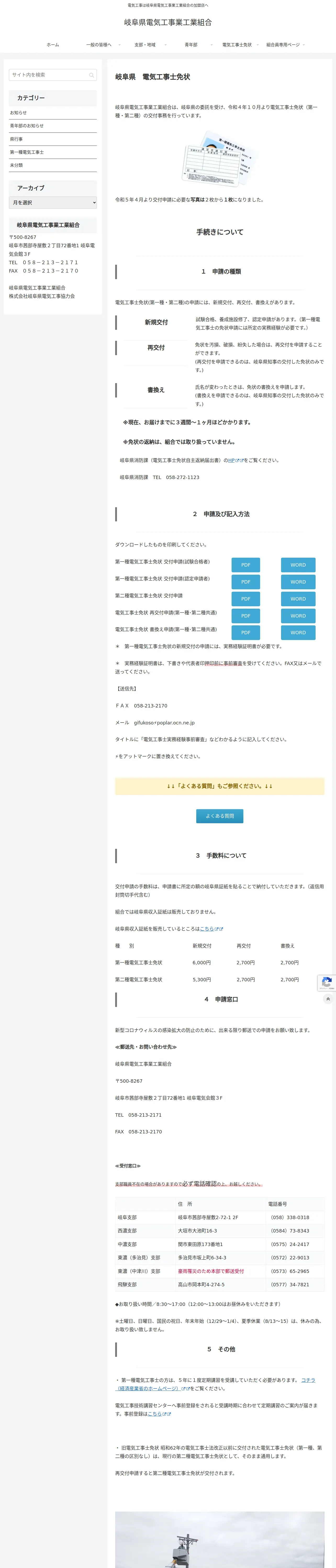Download PDF for 第二種電気工事士免状 交付申請

coord(246,599)
